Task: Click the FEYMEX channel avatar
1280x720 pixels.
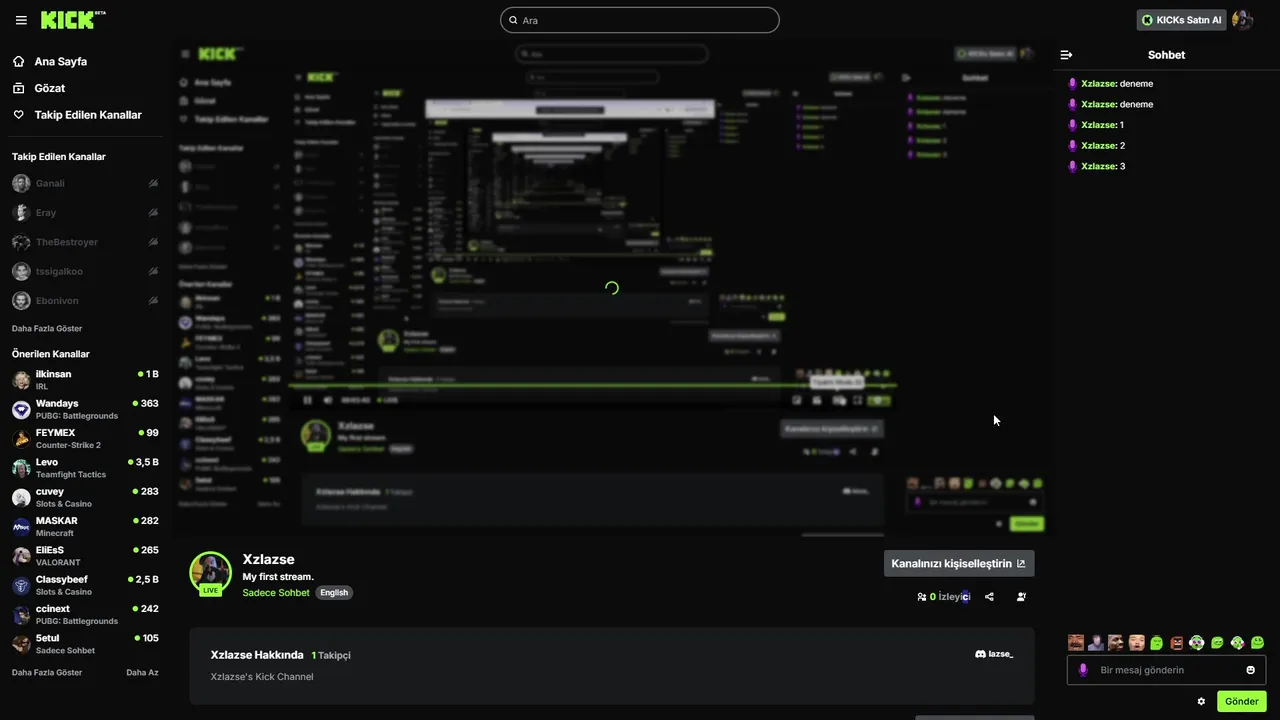Action: (21, 439)
